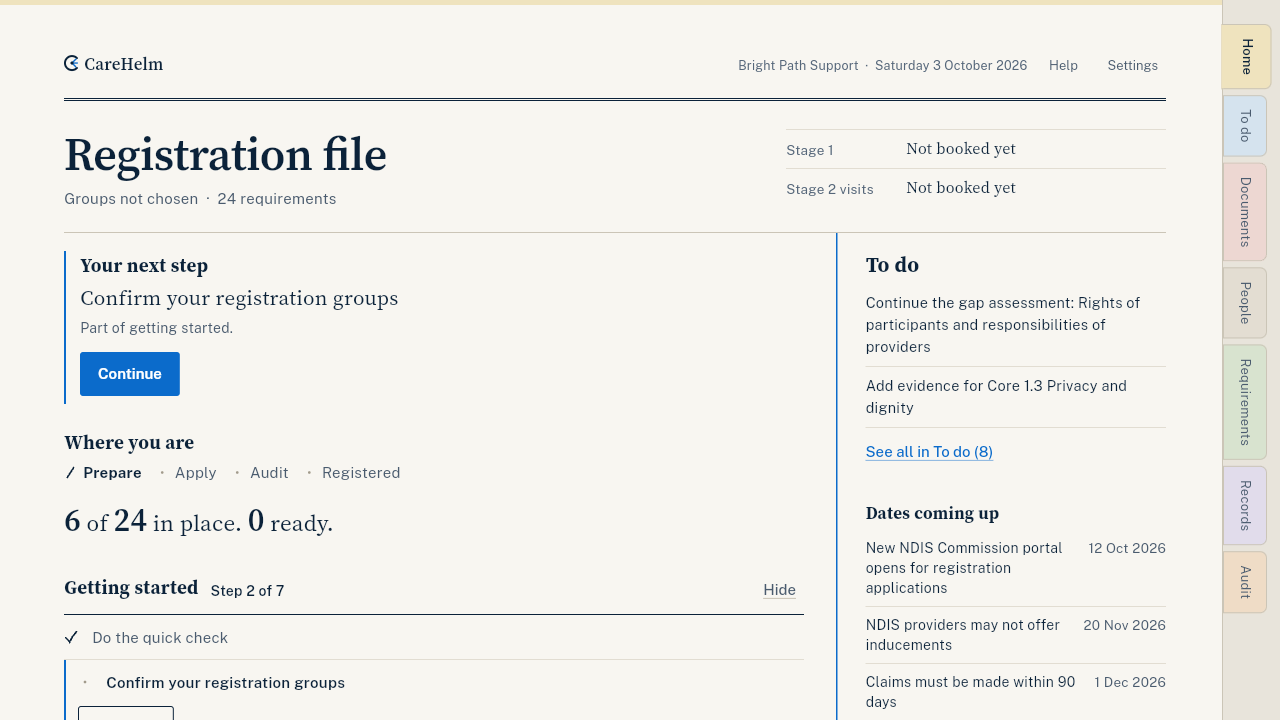Click the 12 Oct 2026 date
Viewport: 1280px width, 720px height.
[1127, 548]
